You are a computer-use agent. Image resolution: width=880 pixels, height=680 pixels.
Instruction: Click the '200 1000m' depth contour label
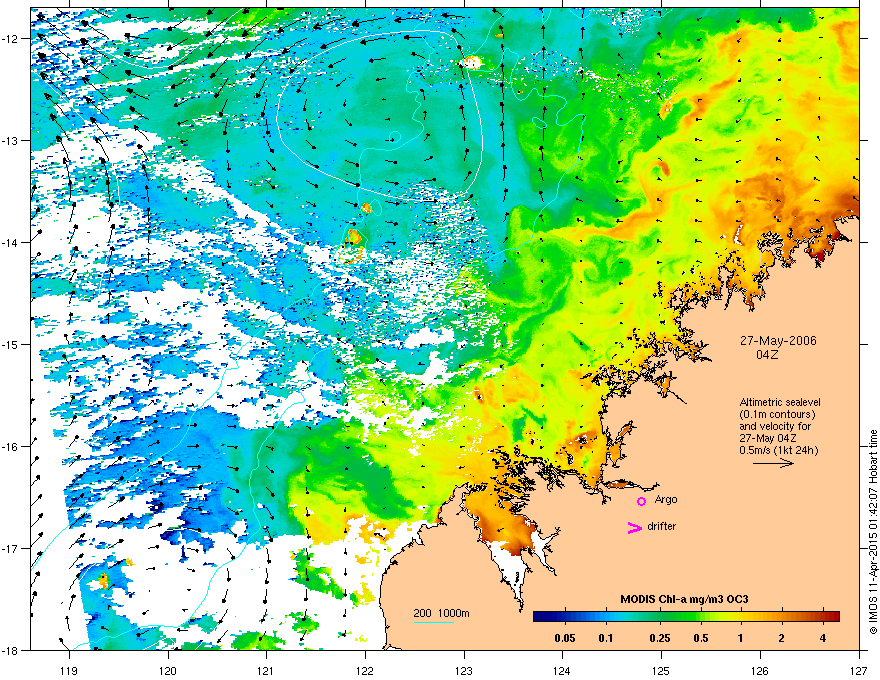point(441,613)
